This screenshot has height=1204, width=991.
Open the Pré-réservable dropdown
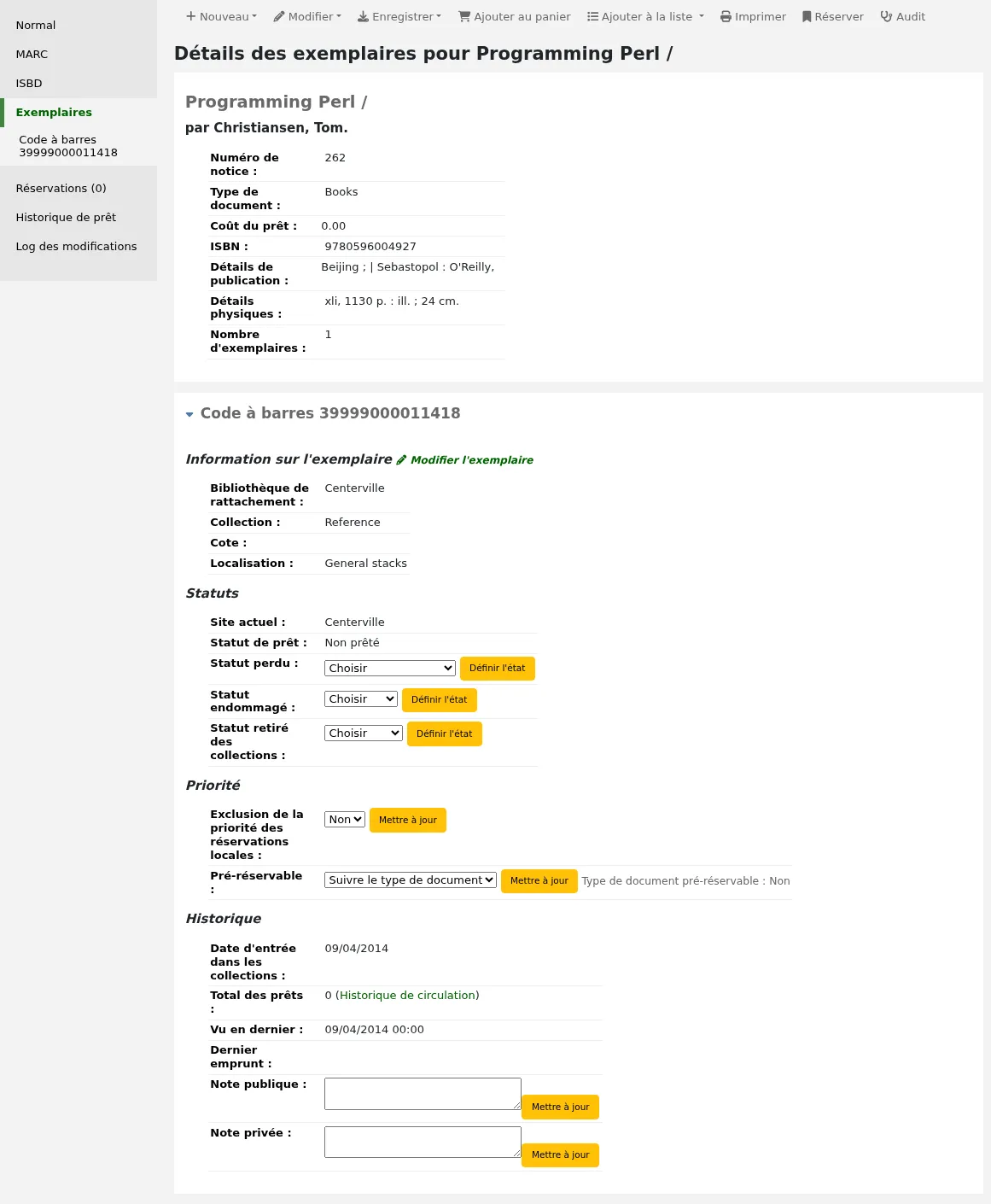point(411,880)
